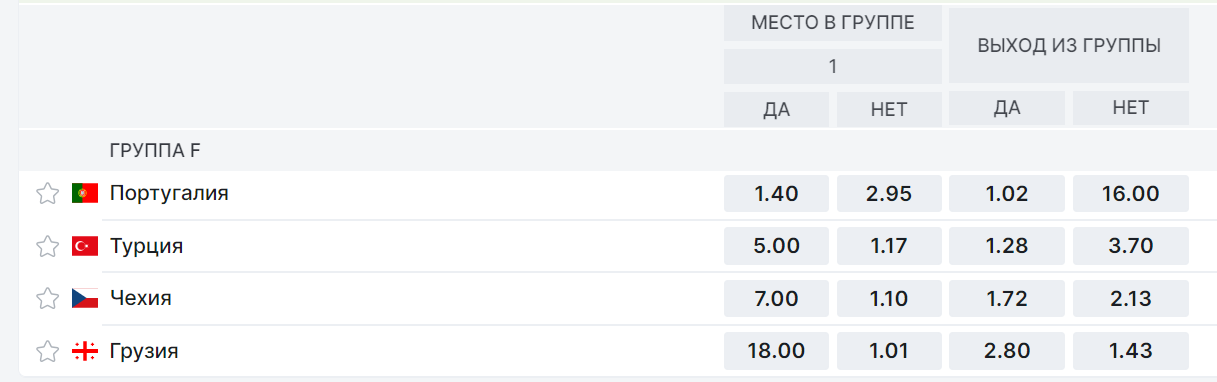
Task: Open the Португалия team link
Action: pyautogui.click(x=169, y=193)
